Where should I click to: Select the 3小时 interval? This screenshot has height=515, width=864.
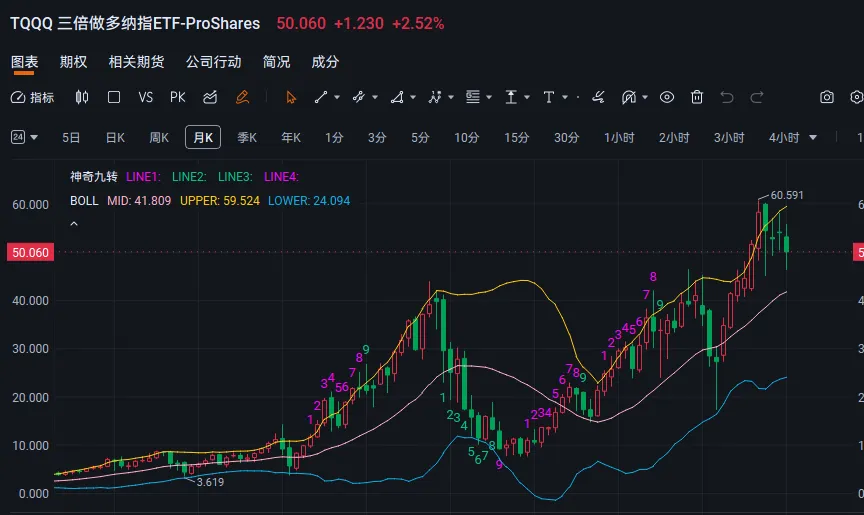(729, 138)
